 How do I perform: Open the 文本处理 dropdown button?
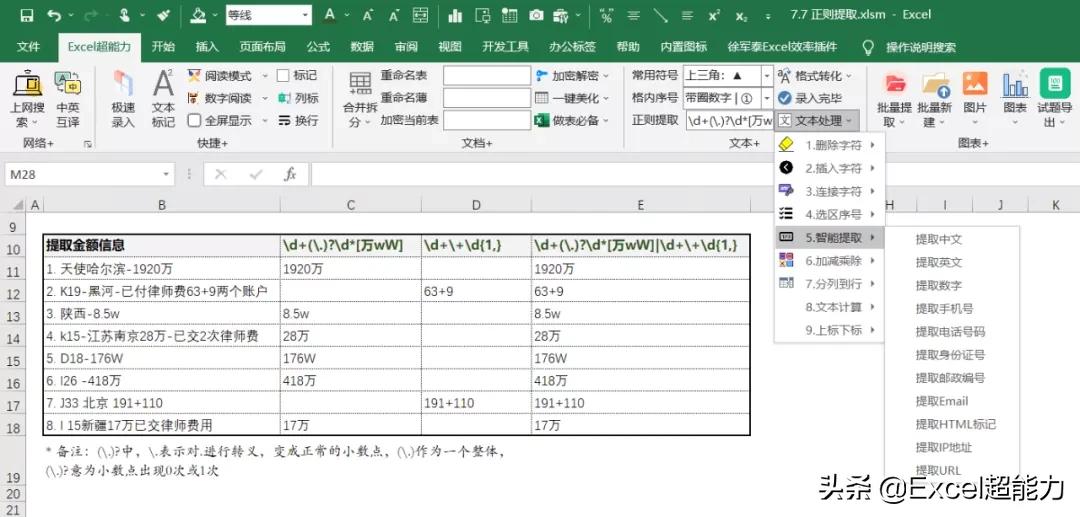tap(817, 120)
